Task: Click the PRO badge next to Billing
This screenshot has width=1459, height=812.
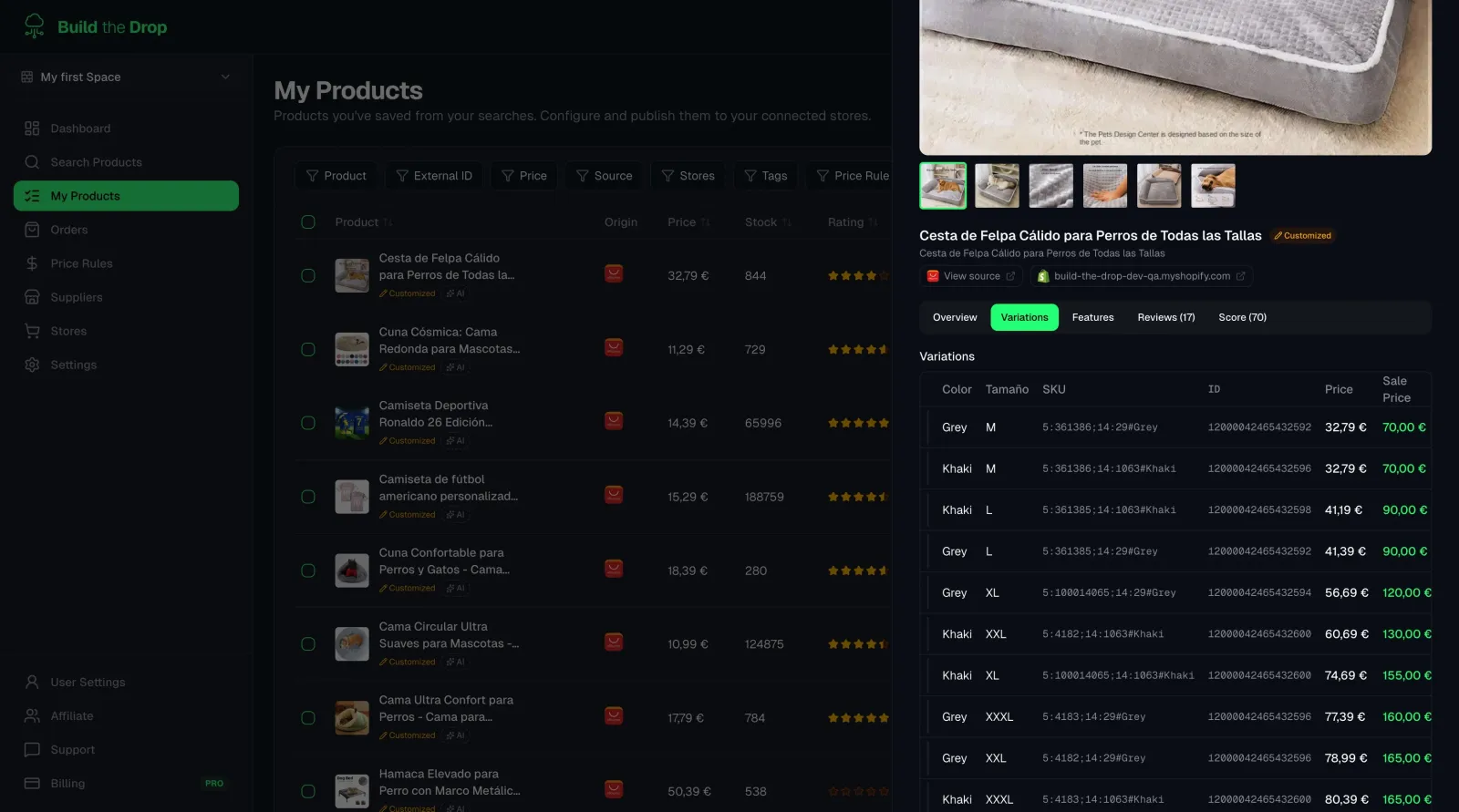Action: coord(214,784)
